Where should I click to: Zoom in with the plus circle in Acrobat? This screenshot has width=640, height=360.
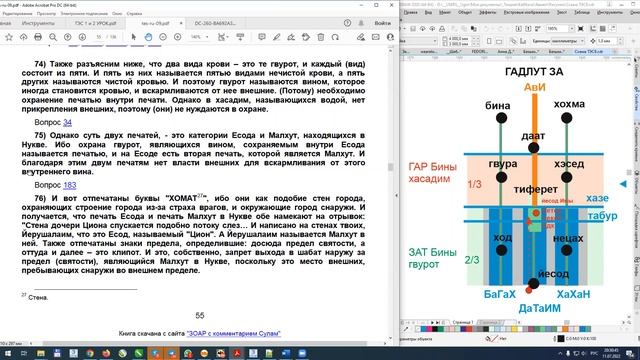tap(178, 37)
